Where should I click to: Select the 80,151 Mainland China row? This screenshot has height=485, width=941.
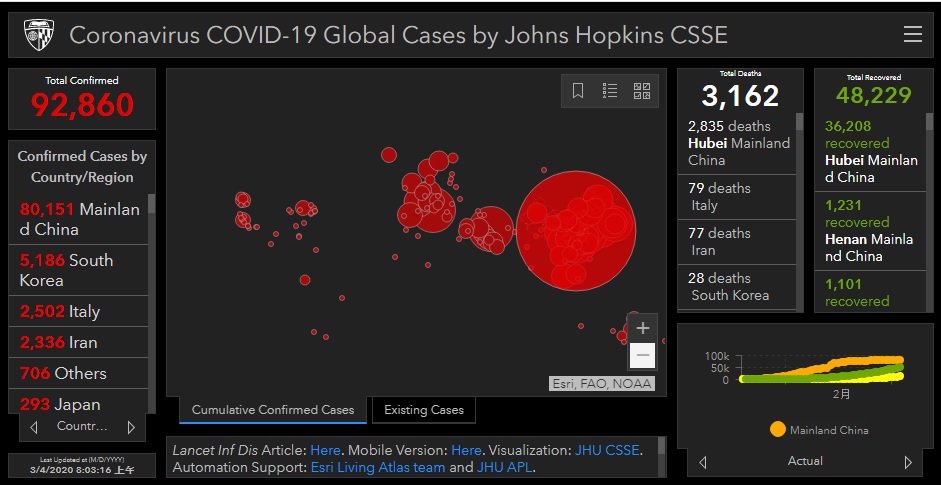coord(79,219)
